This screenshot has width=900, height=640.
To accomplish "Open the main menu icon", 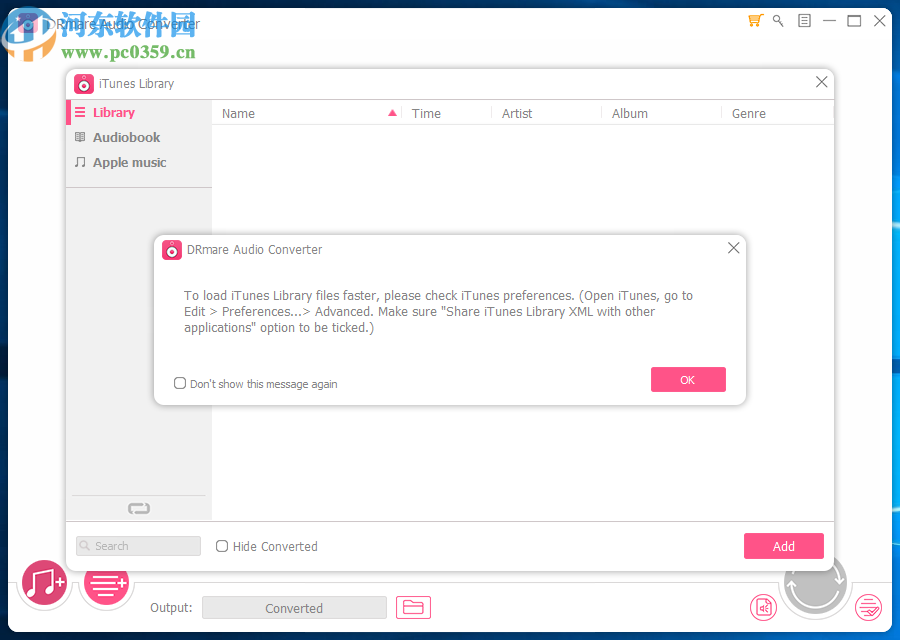I will click(803, 20).
